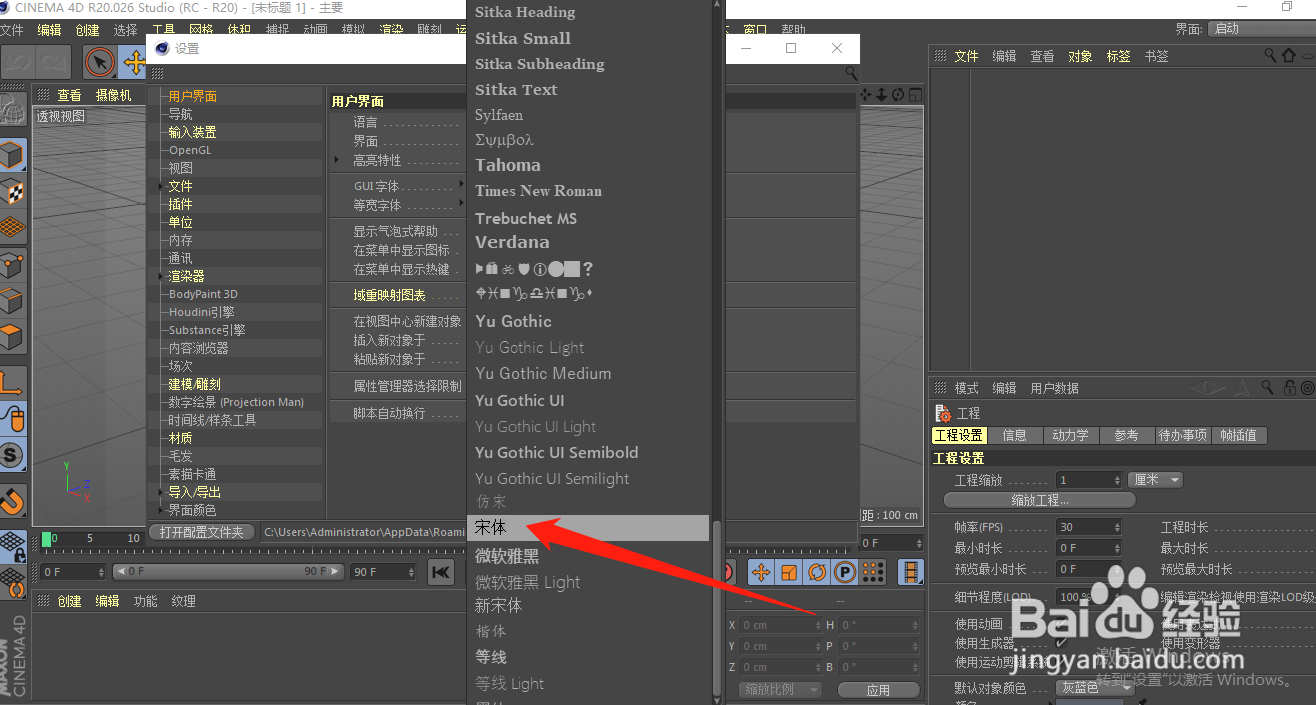The image size is (1316, 705).
Task: Open the 编辑 menu in main menu bar
Action: [x=49, y=30]
